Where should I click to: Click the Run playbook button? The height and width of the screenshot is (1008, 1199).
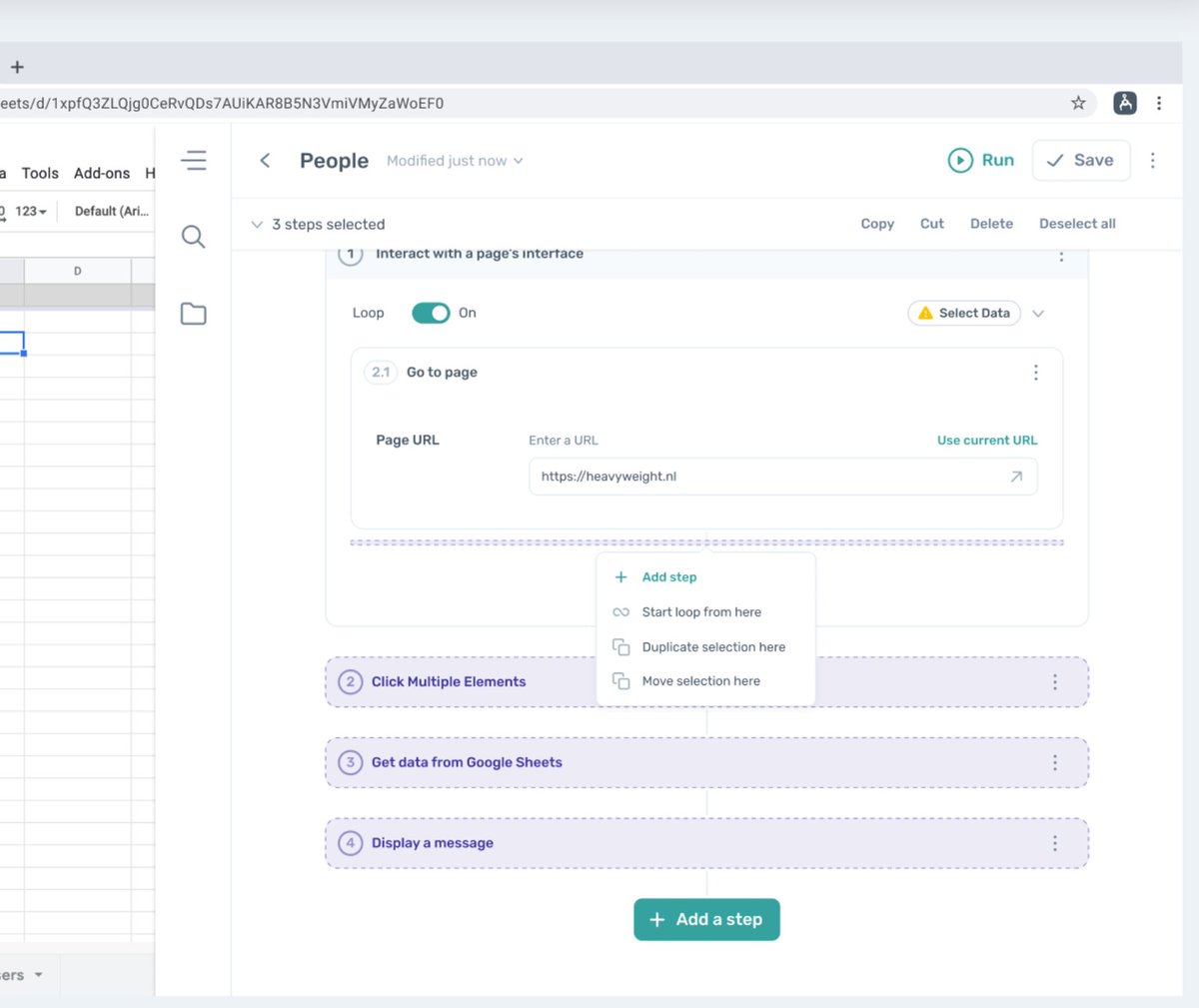pyautogui.click(x=981, y=160)
